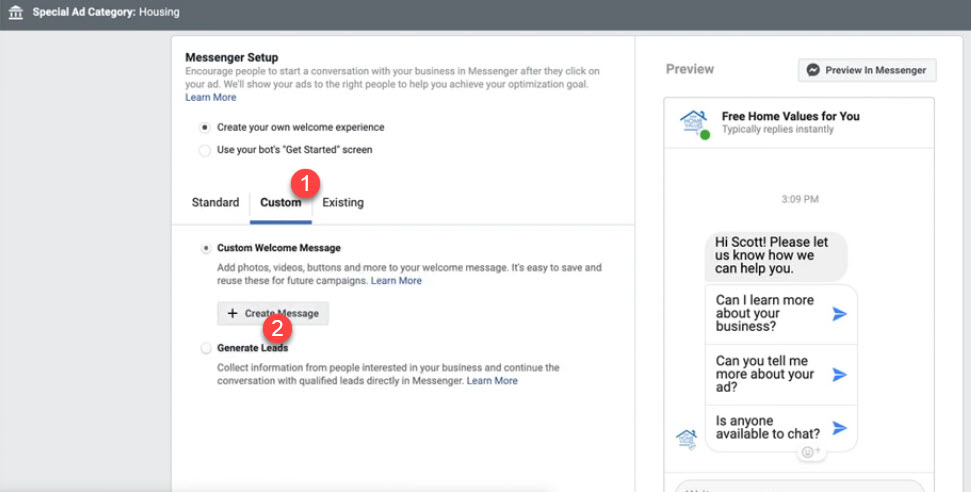971x492 pixels.
Task: Click the 'Hi Scott!' greeting message bubble
Action: 775,256
